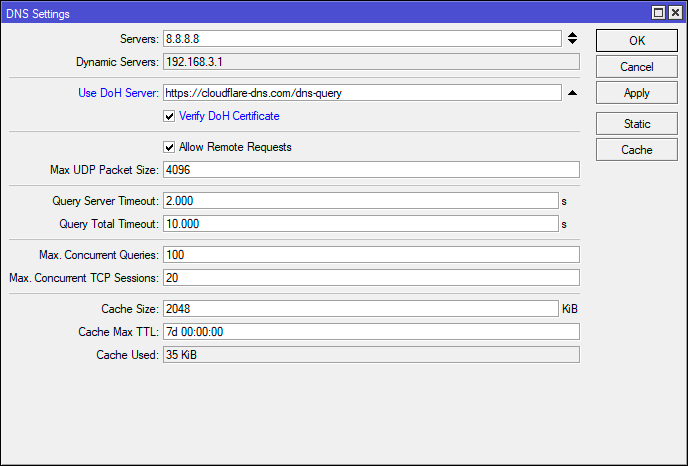This screenshot has width=688, height=466.
Task: Click into the DoH server URL field
Action: (360, 93)
